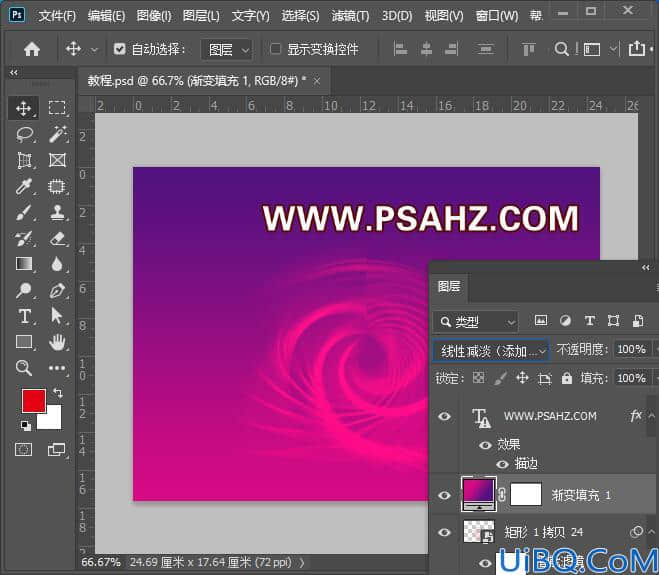659x575 pixels.
Task: Select the Healing Brush patch tool
Action: click(x=57, y=186)
